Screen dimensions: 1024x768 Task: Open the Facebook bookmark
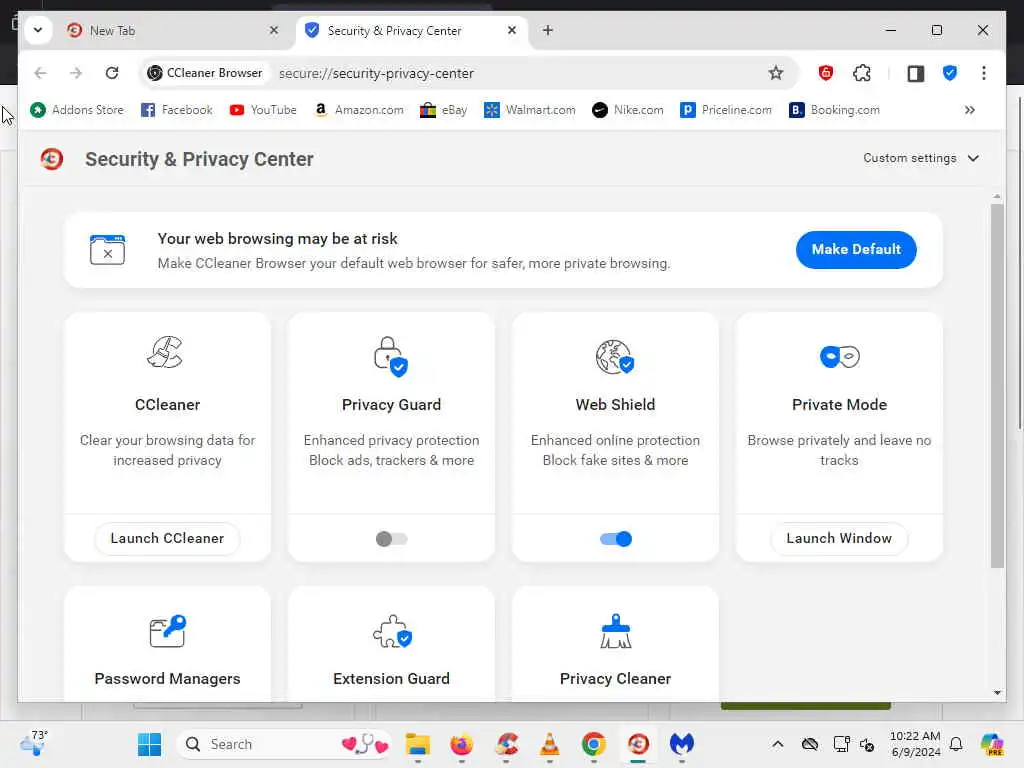pyautogui.click(x=177, y=110)
